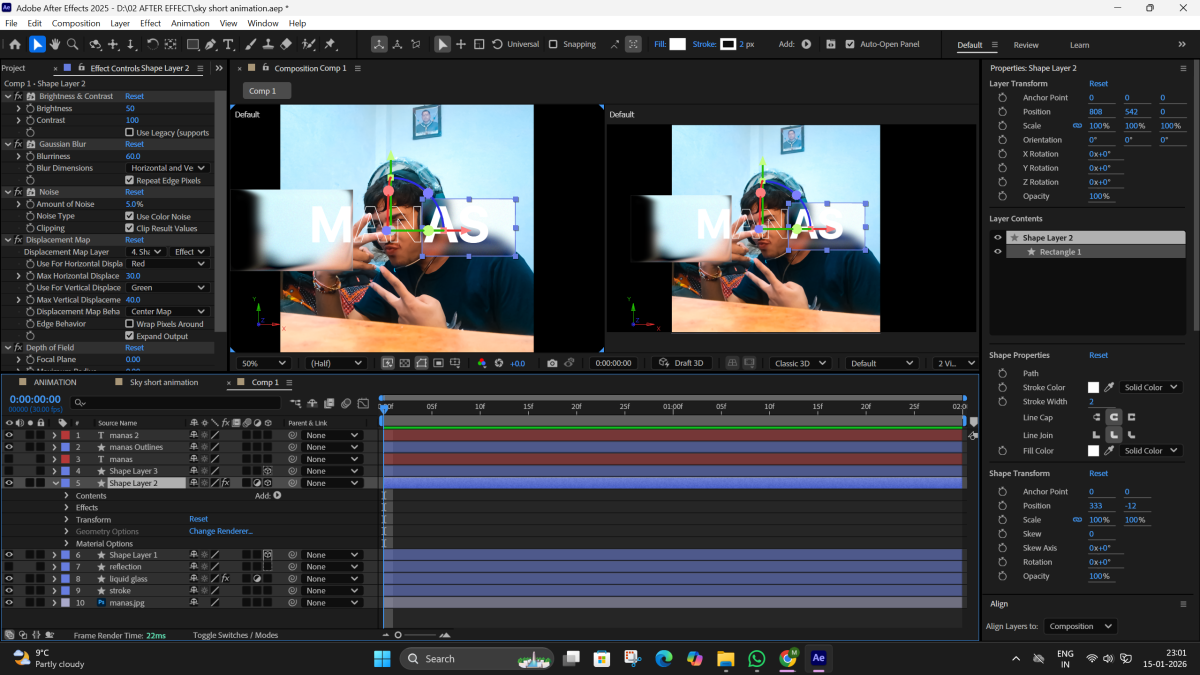Pick the Clone Stamp tool

point(268,44)
